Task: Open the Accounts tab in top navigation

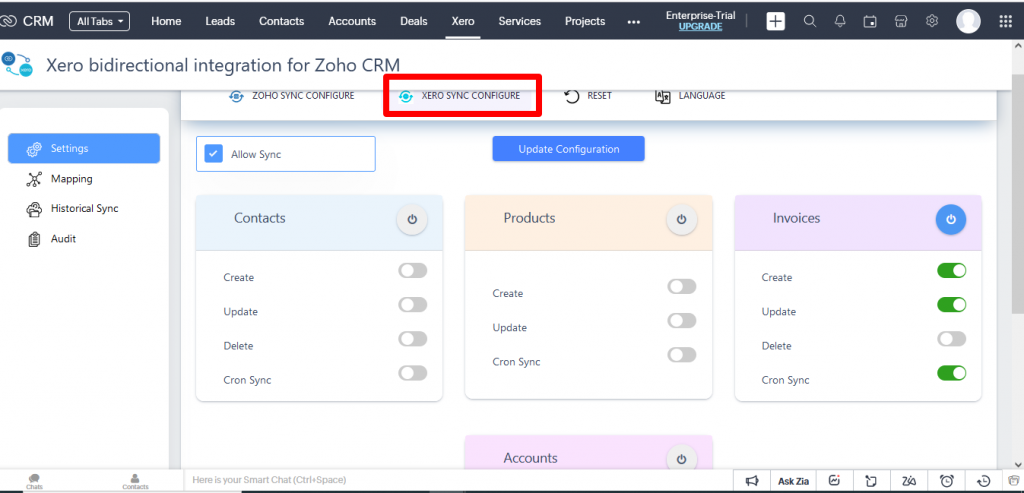Action: tap(352, 22)
